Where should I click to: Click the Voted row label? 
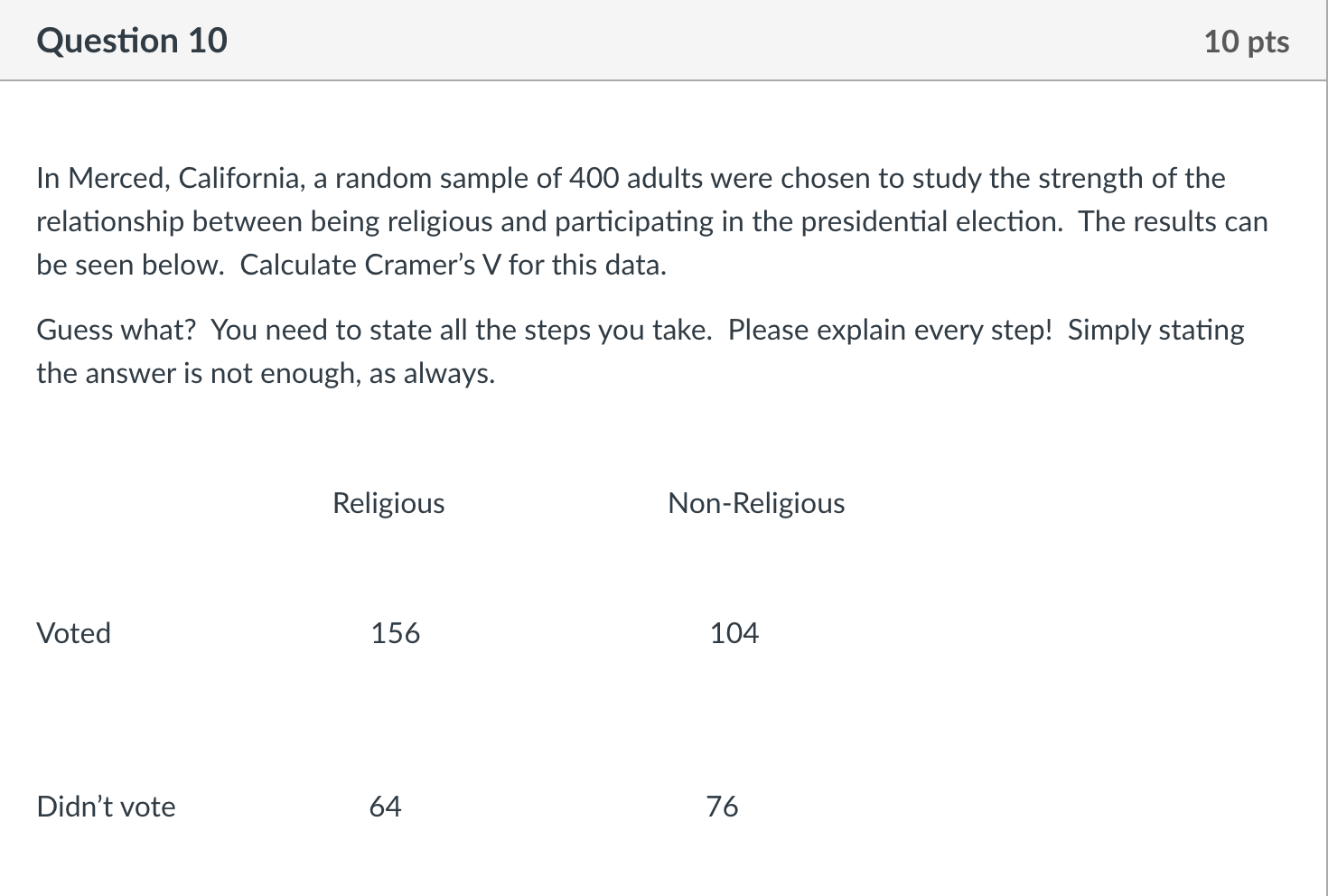pos(73,633)
